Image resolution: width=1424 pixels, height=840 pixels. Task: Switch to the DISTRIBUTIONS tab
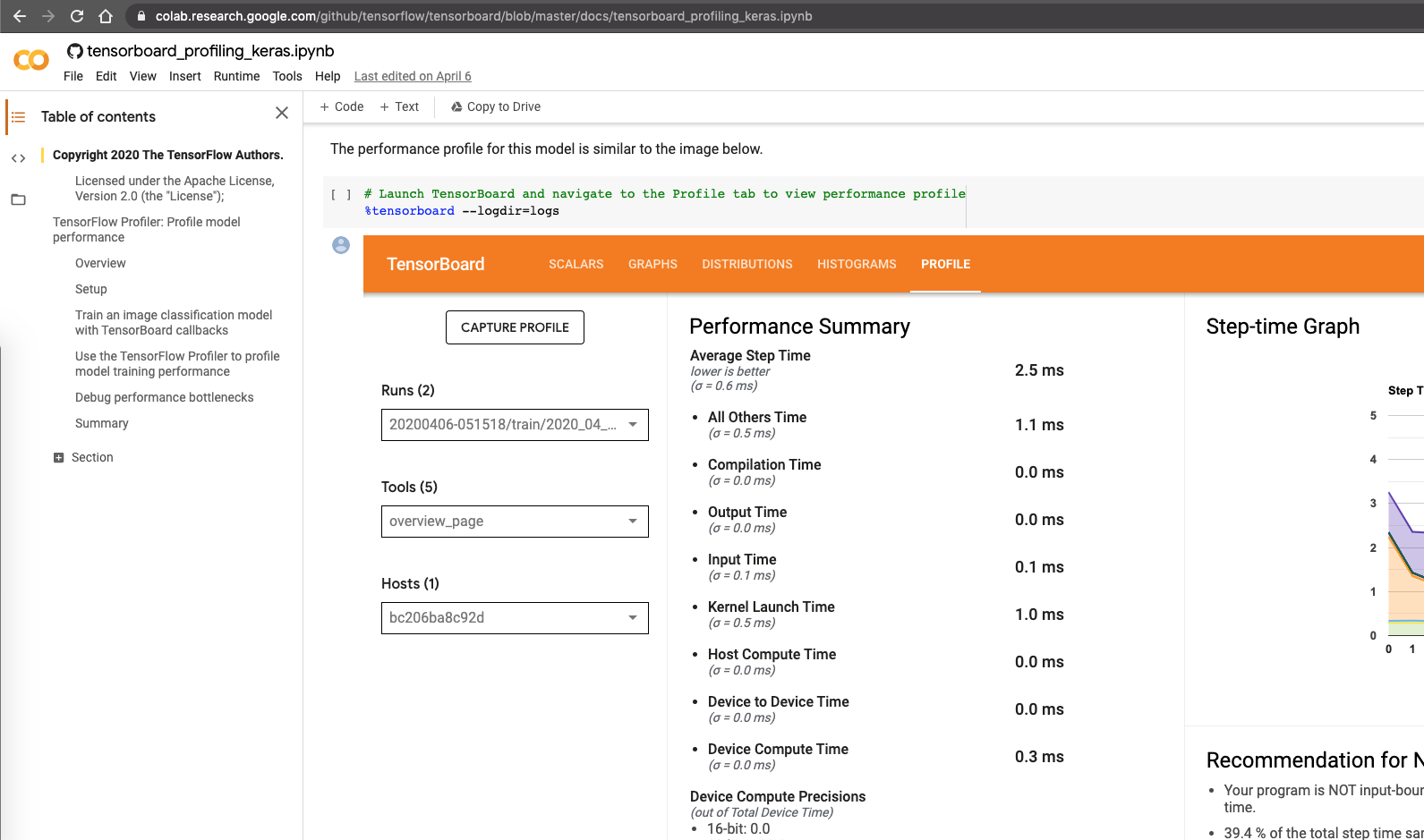747,264
